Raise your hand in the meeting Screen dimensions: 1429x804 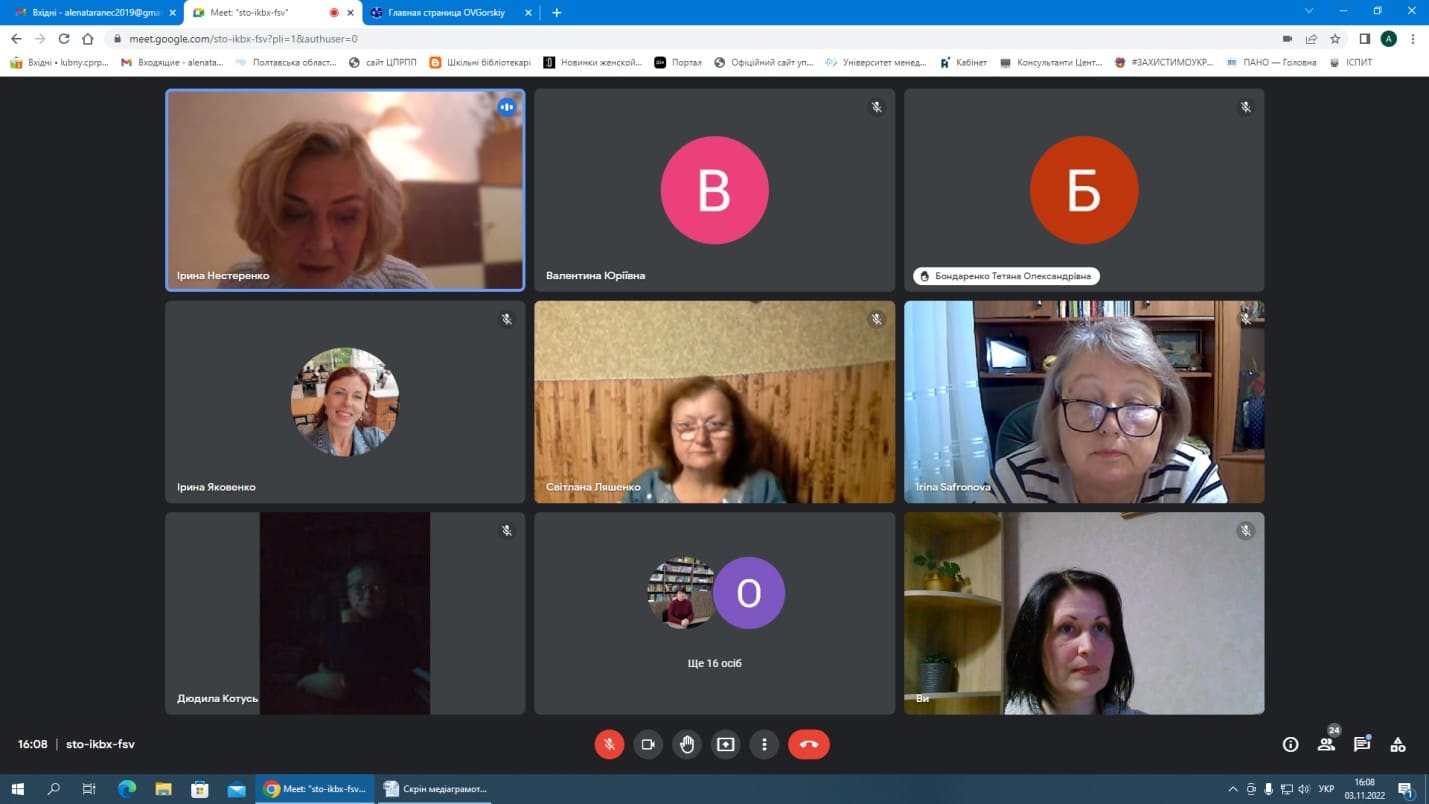click(687, 744)
